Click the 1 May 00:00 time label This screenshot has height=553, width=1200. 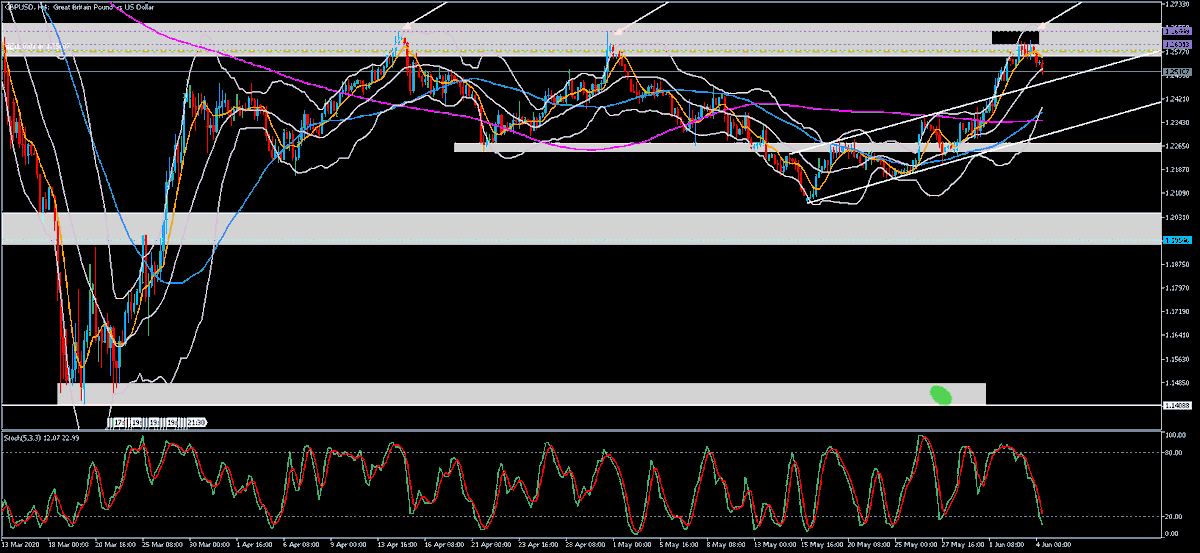632,545
